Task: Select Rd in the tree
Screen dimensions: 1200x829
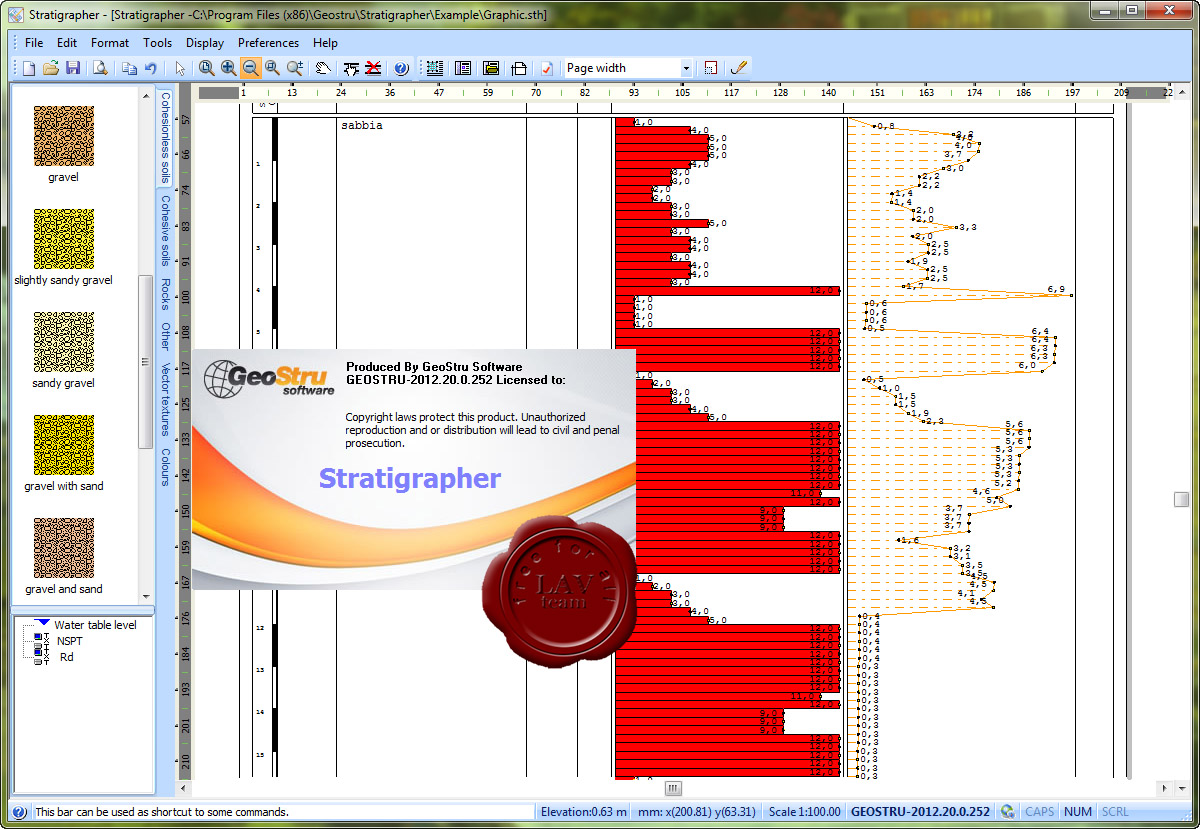Action: pos(66,657)
